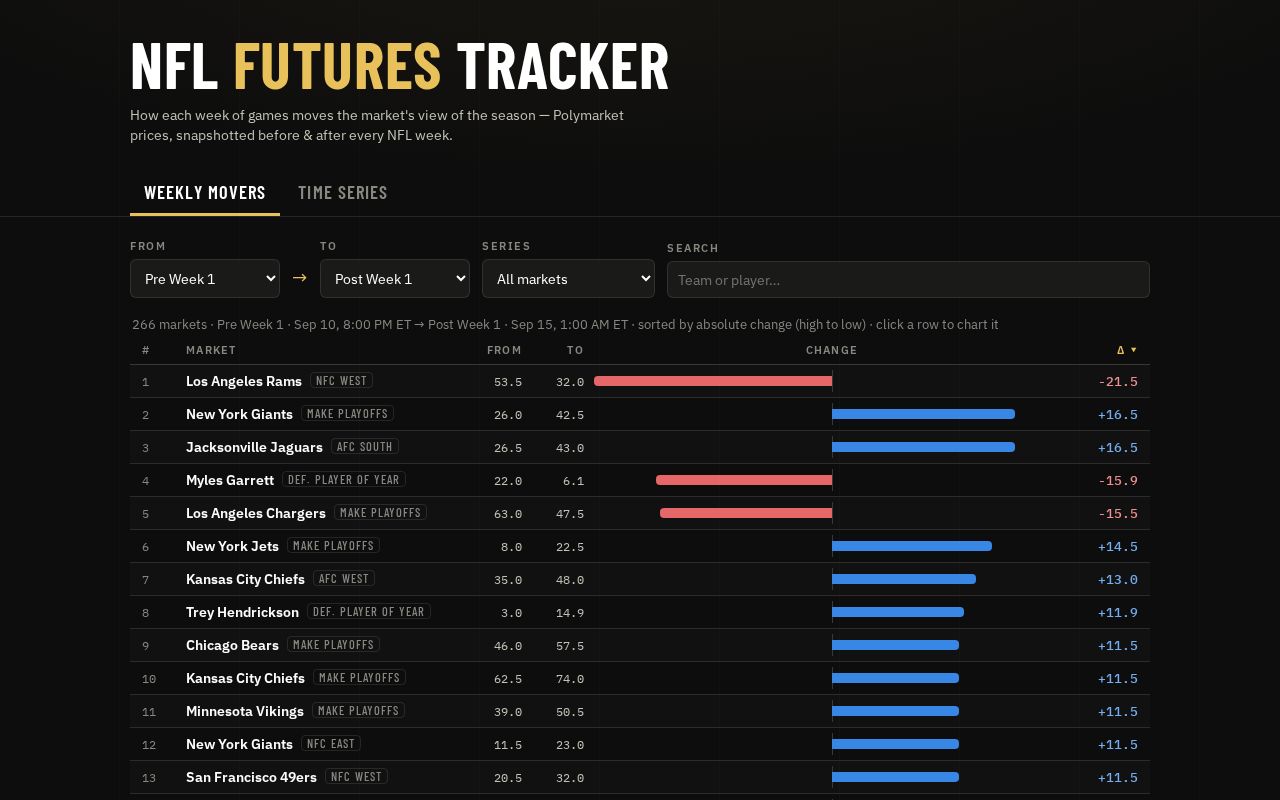Click the -15.9 change value

point(1118,480)
